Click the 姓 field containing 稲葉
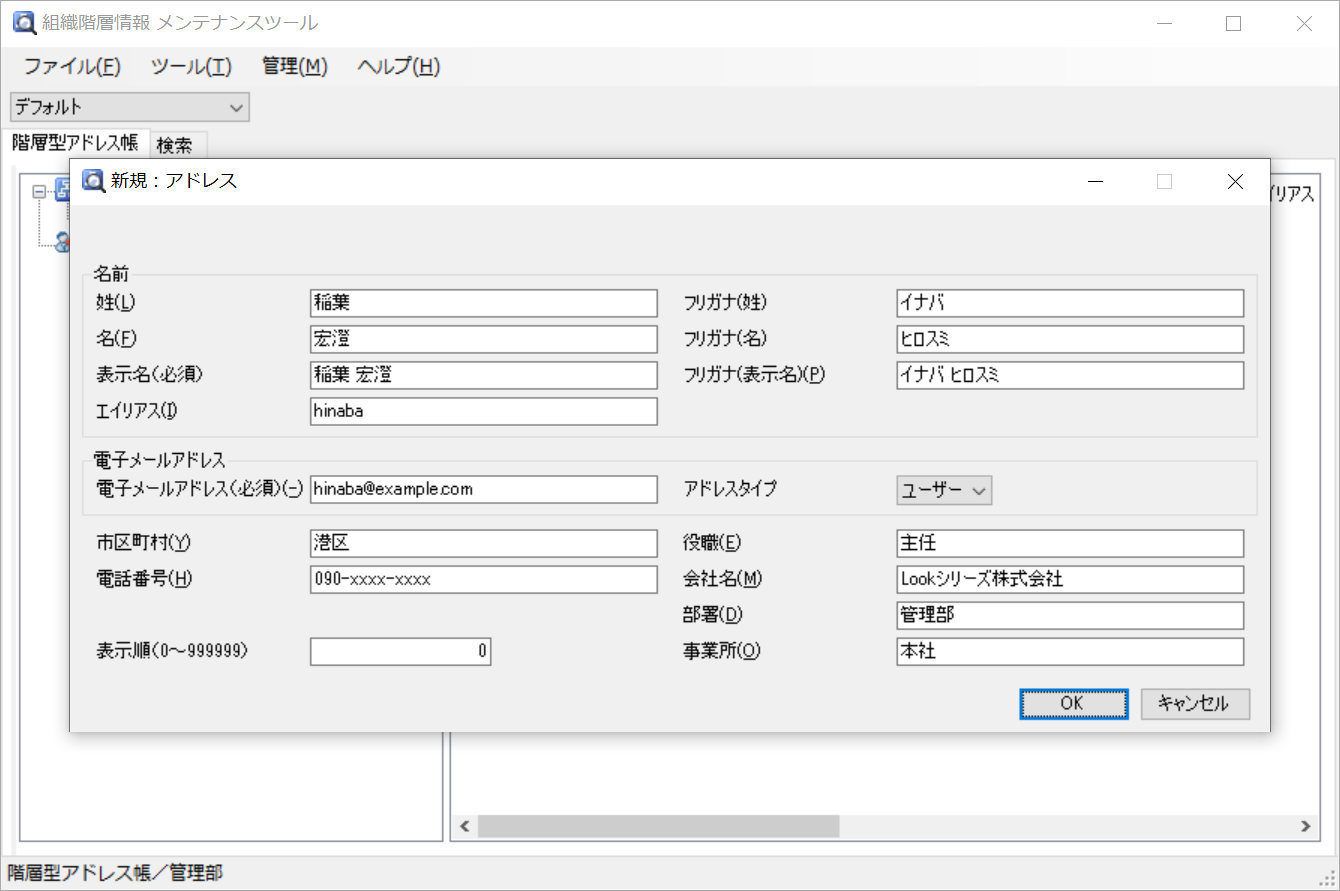 pos(483,303)
